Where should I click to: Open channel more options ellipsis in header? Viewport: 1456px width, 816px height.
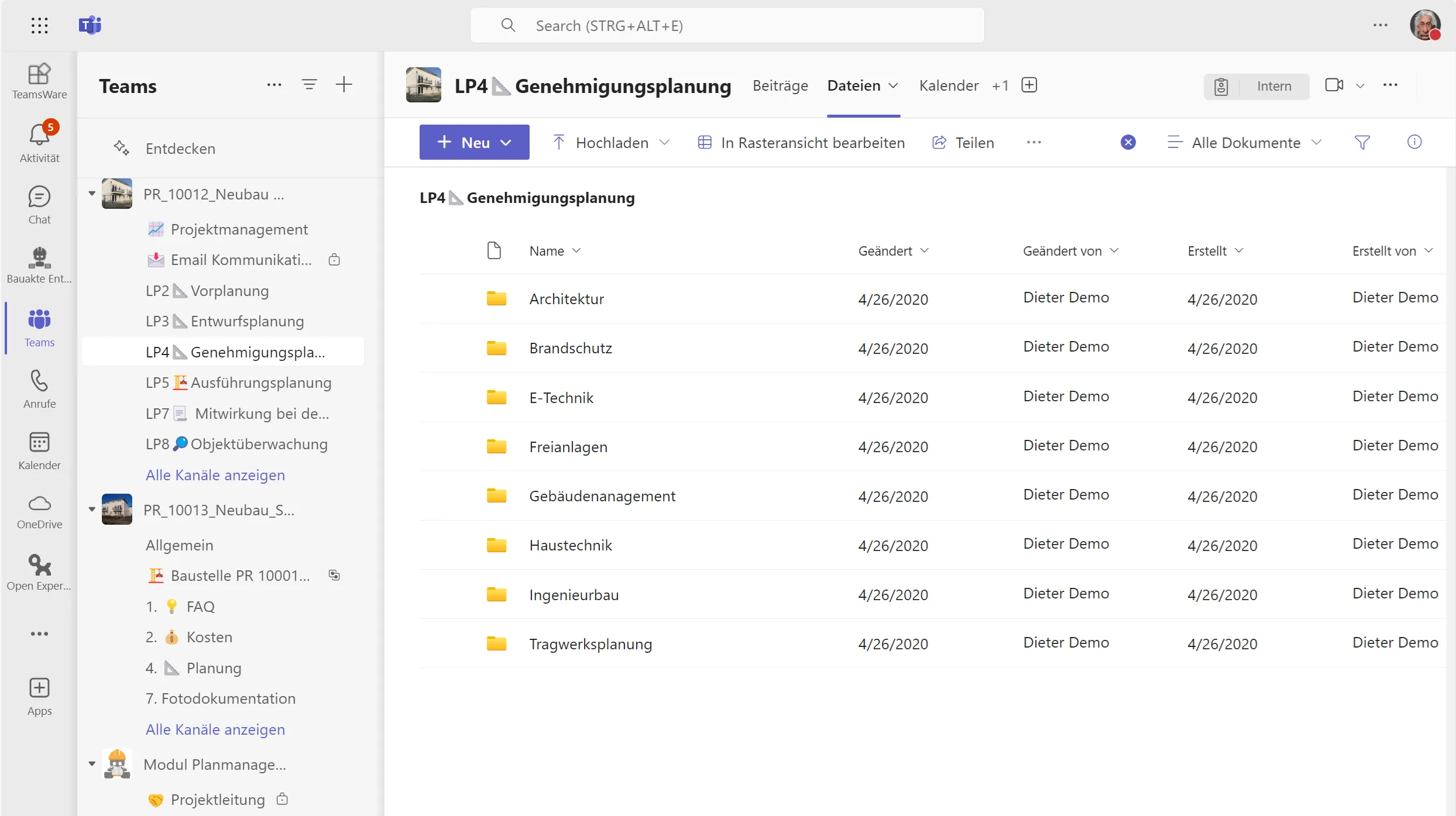click(x=1390, y=85)
